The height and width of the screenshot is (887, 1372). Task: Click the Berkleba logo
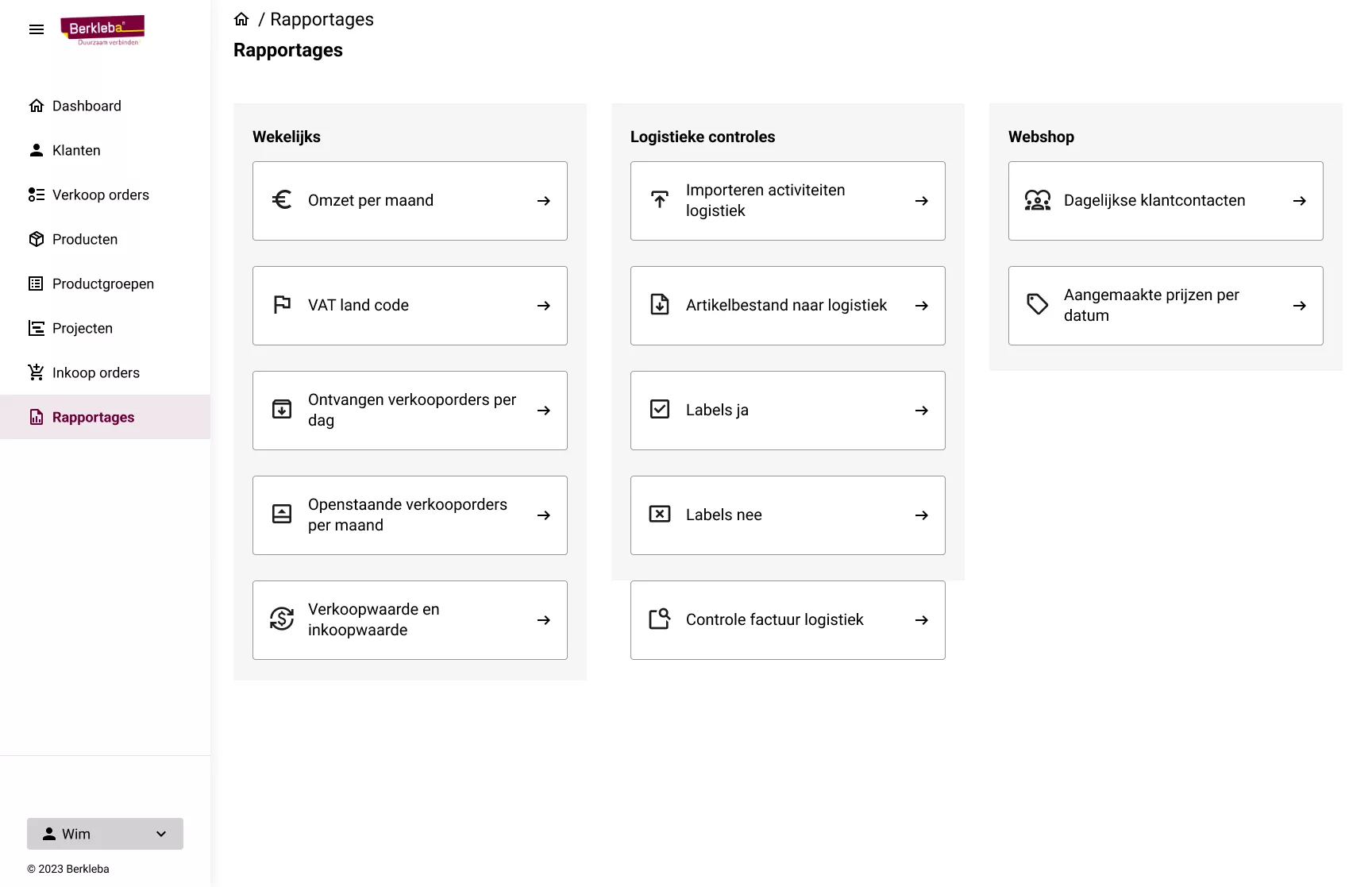[102, 30]
